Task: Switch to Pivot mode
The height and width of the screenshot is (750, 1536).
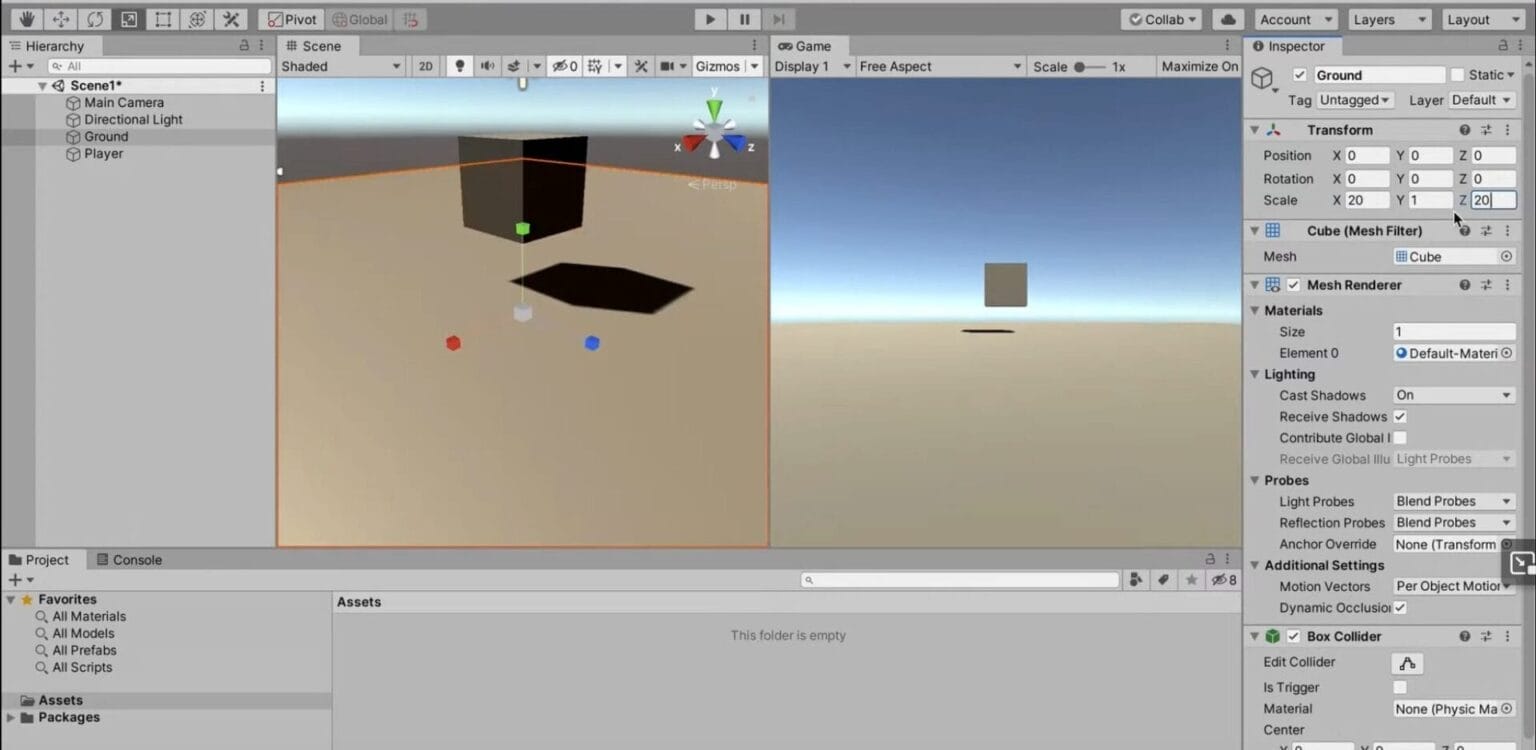Action: click(289, 18)
